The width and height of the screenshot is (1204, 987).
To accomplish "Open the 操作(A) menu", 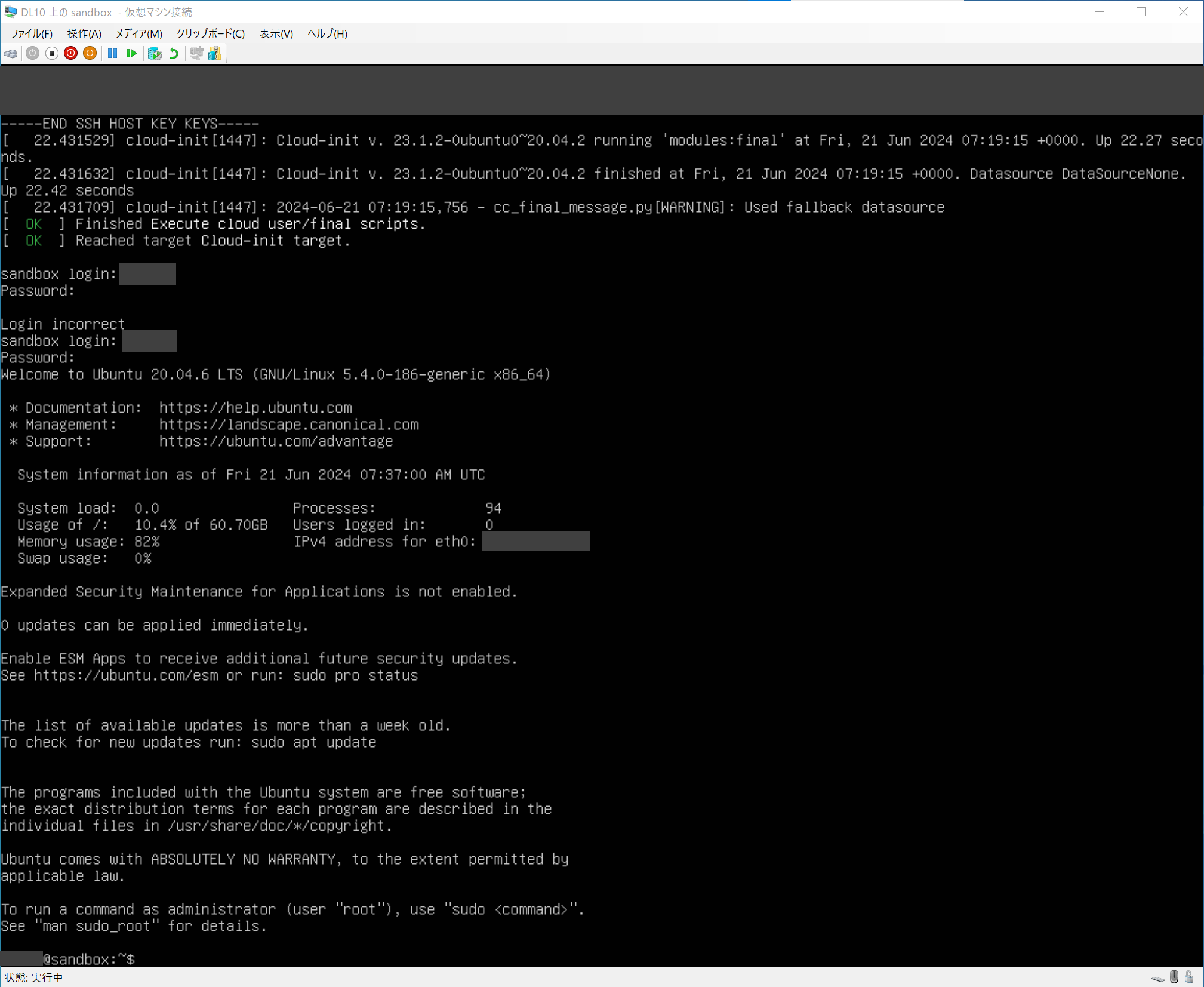I will tap(84, 33).
